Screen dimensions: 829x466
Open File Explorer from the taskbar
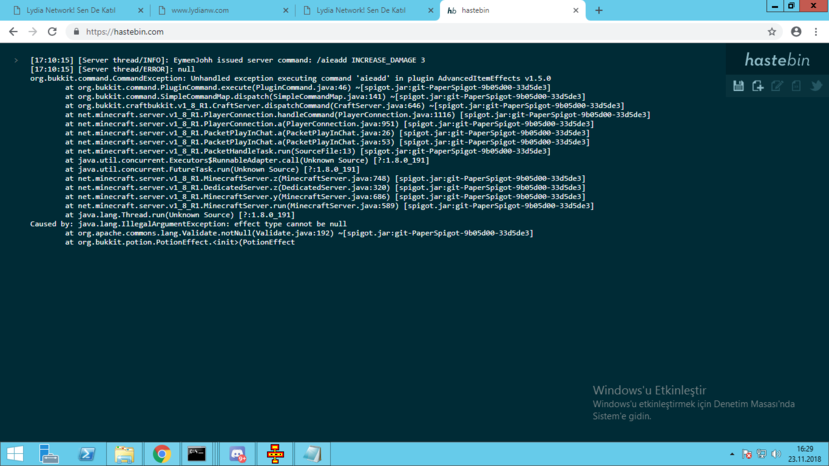pyautogui.click(x=124, y=454)
